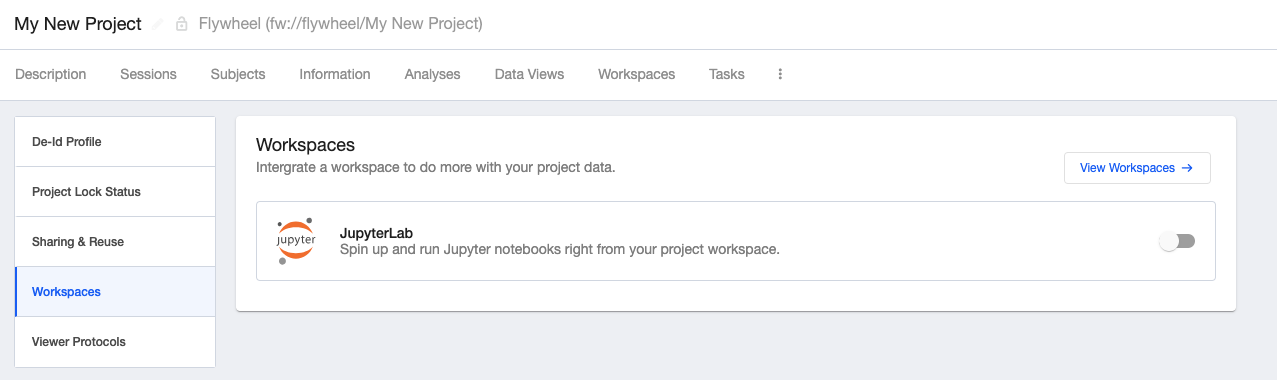Select the Information tab
The height and width of the screenshot is (380, 1277).
pyautogui.click(x=335, y=74)
